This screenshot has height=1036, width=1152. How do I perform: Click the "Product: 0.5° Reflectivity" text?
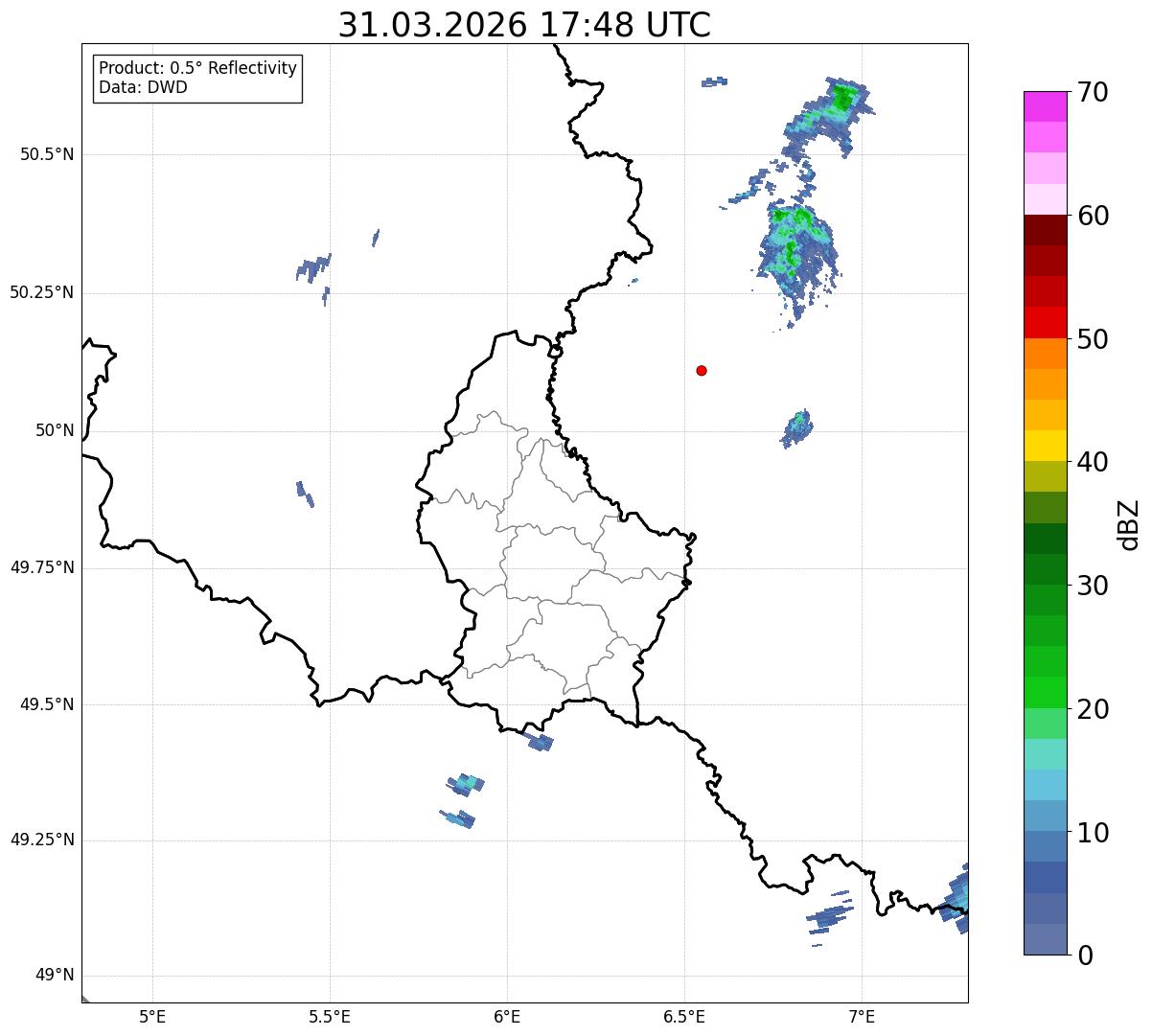tap(197, 68)
